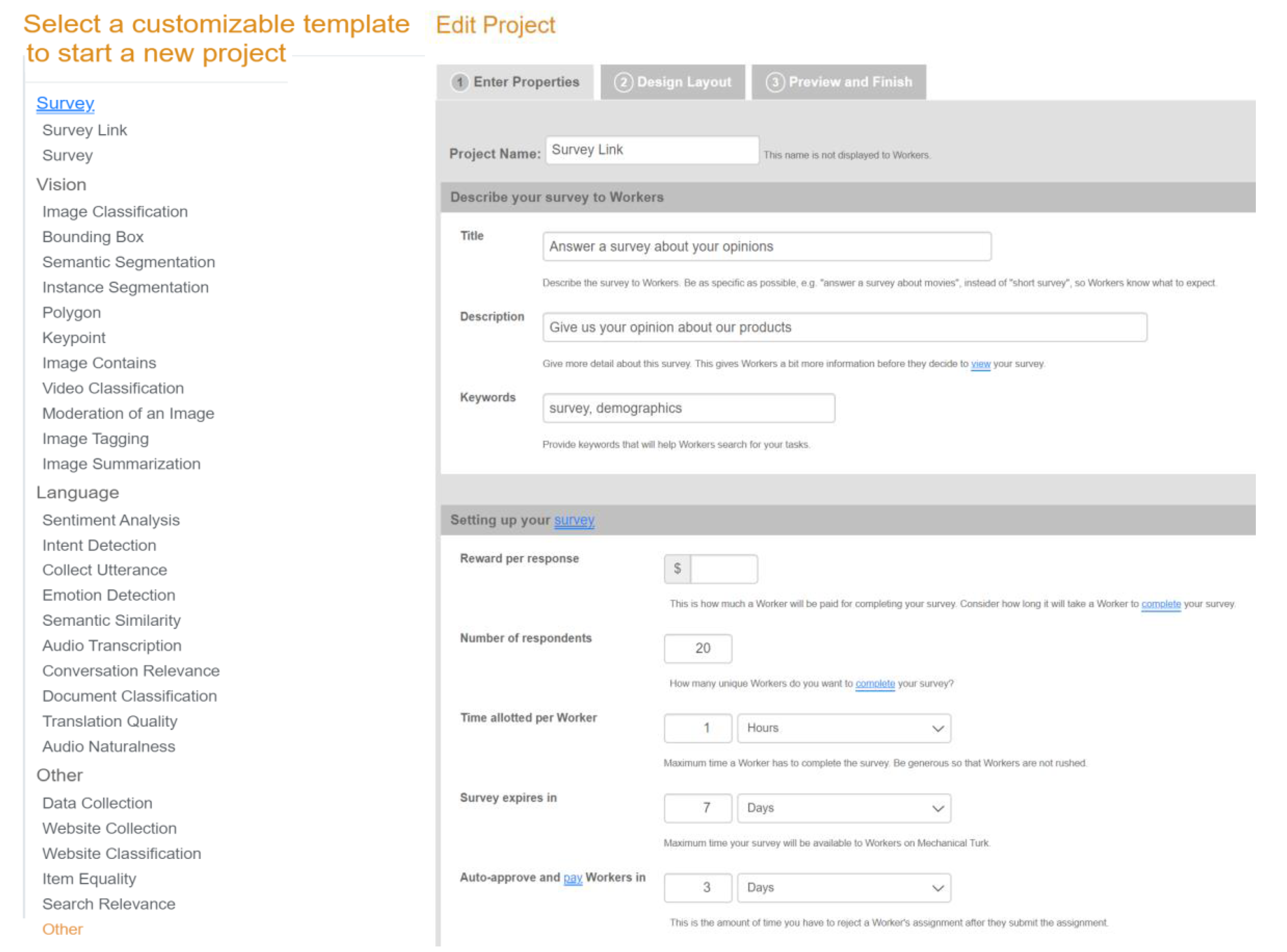Screen dimensions: 1287x952
Task: Open the Survey expires in units dropdown
Action: tap(844, 808)
